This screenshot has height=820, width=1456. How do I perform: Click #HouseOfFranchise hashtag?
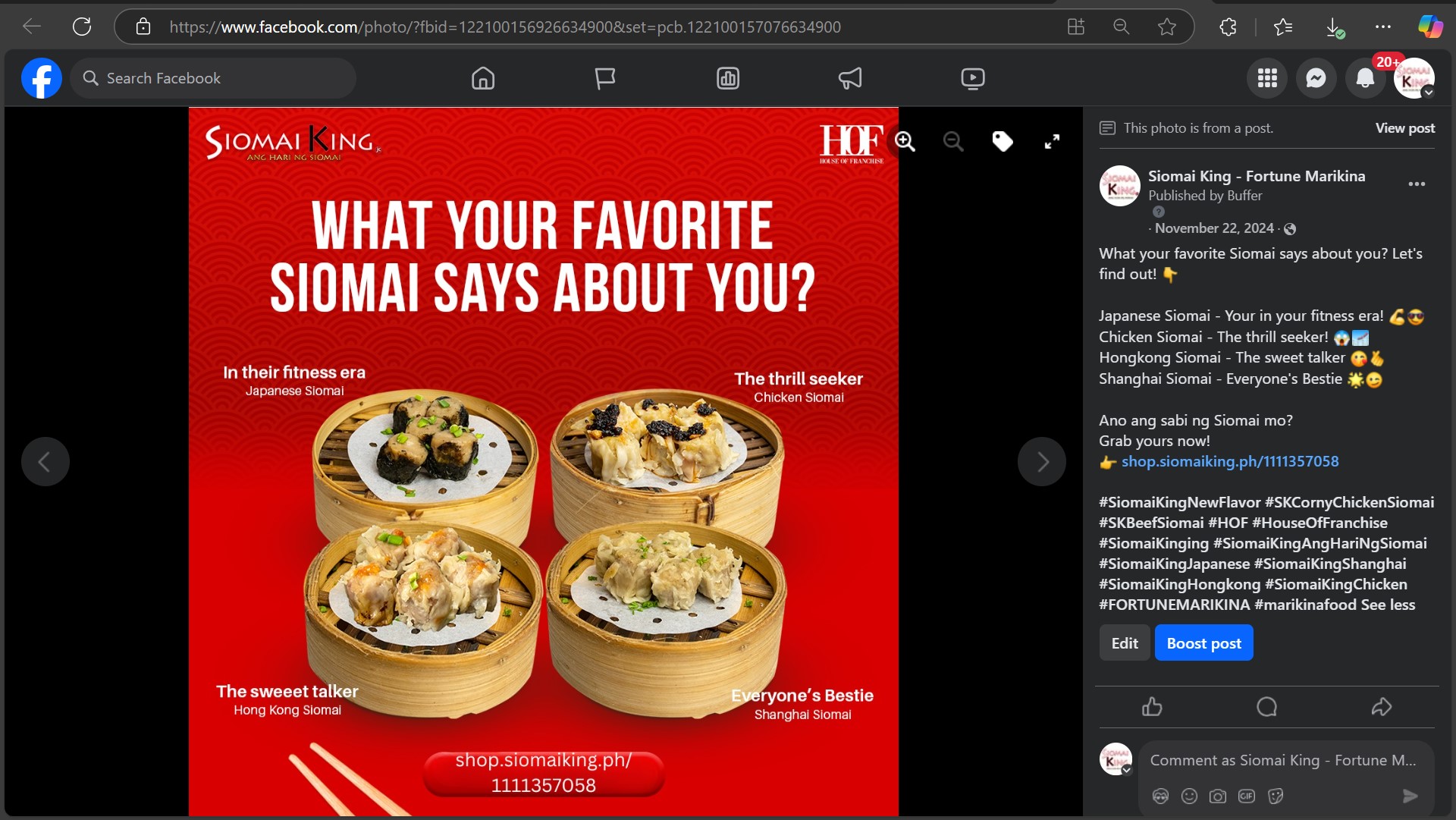pyautogui.click(x=1319, y=523)
